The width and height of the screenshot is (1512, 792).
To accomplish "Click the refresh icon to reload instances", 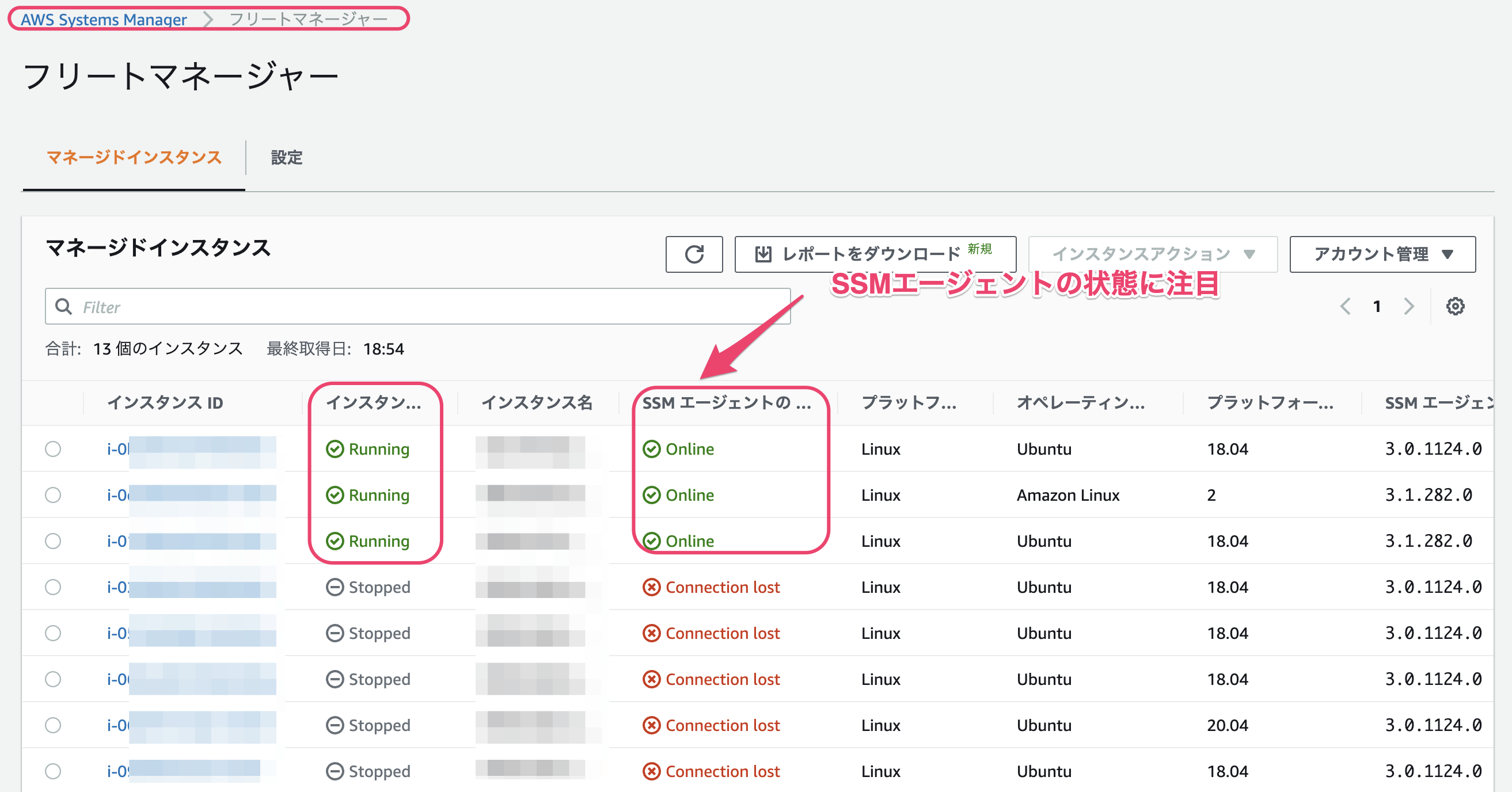I will pos(694,254).
